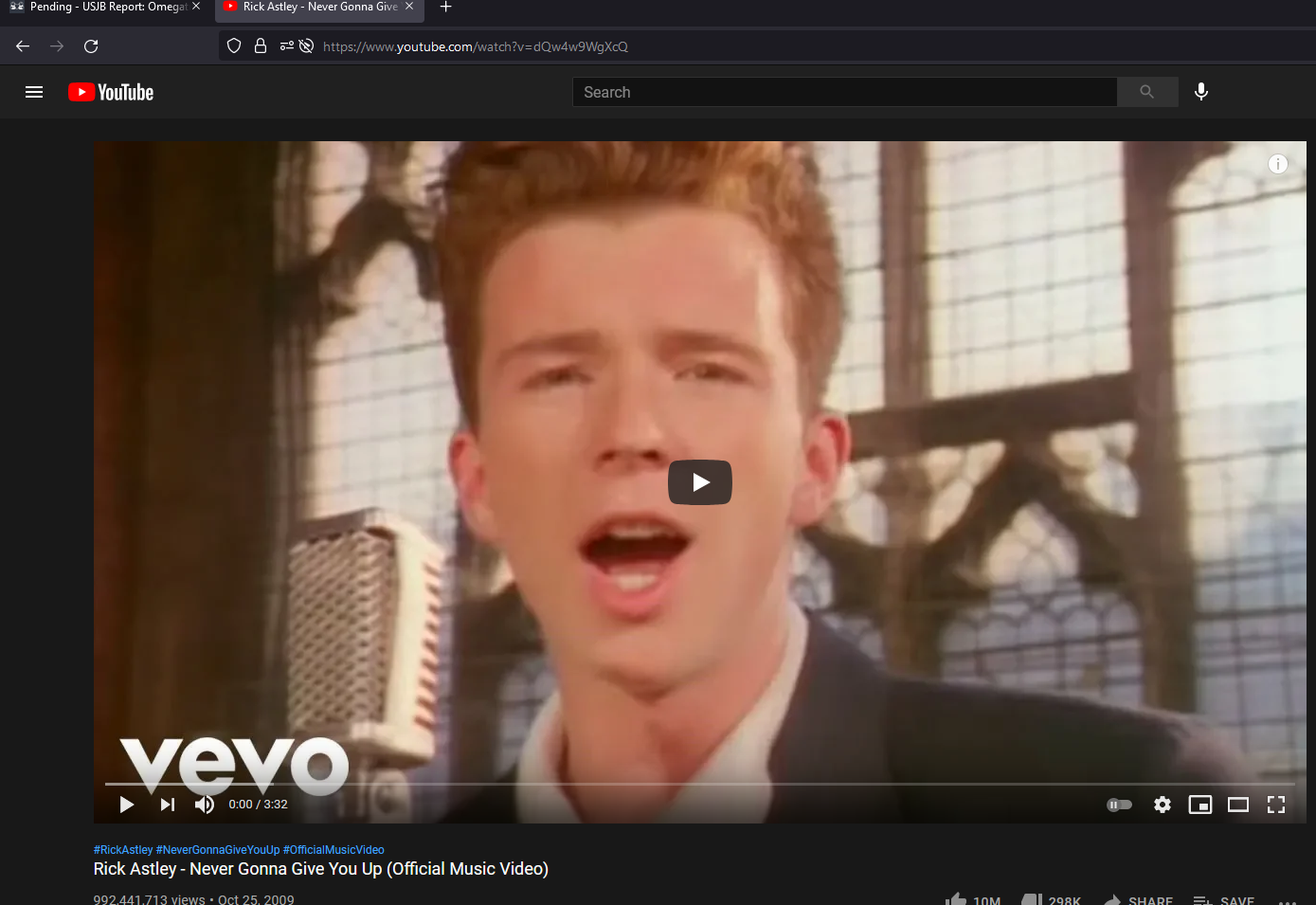
Task: Enter full screen mode
Action: click(x=1276, y=805)
